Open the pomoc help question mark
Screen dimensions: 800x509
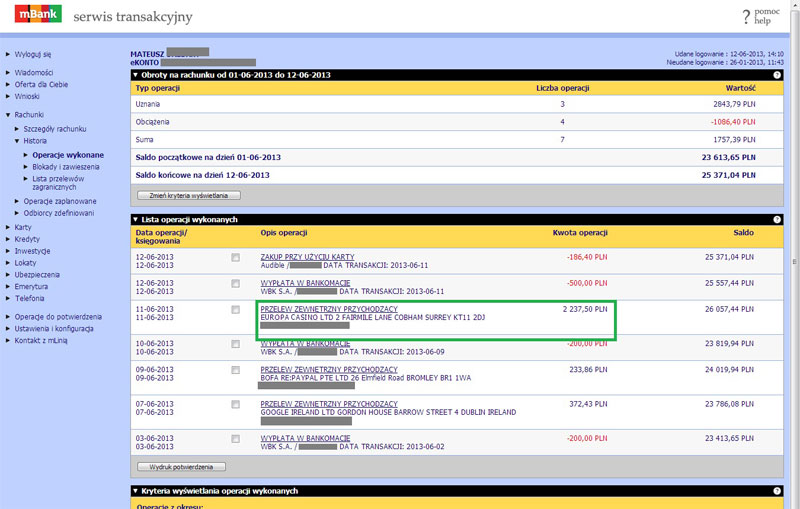[x=746, y=17]
